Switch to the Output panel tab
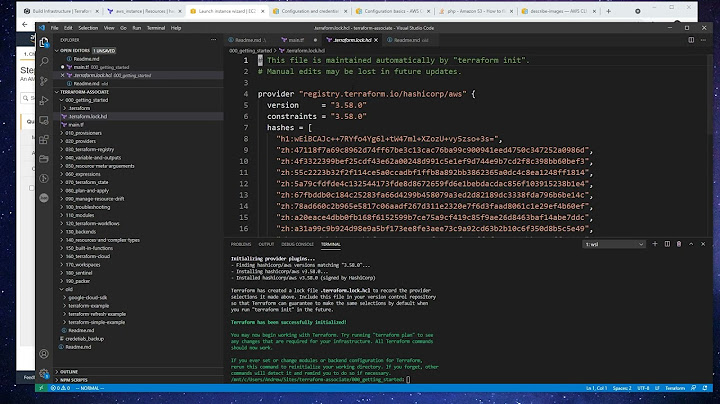720x404 pixels. 266,244
